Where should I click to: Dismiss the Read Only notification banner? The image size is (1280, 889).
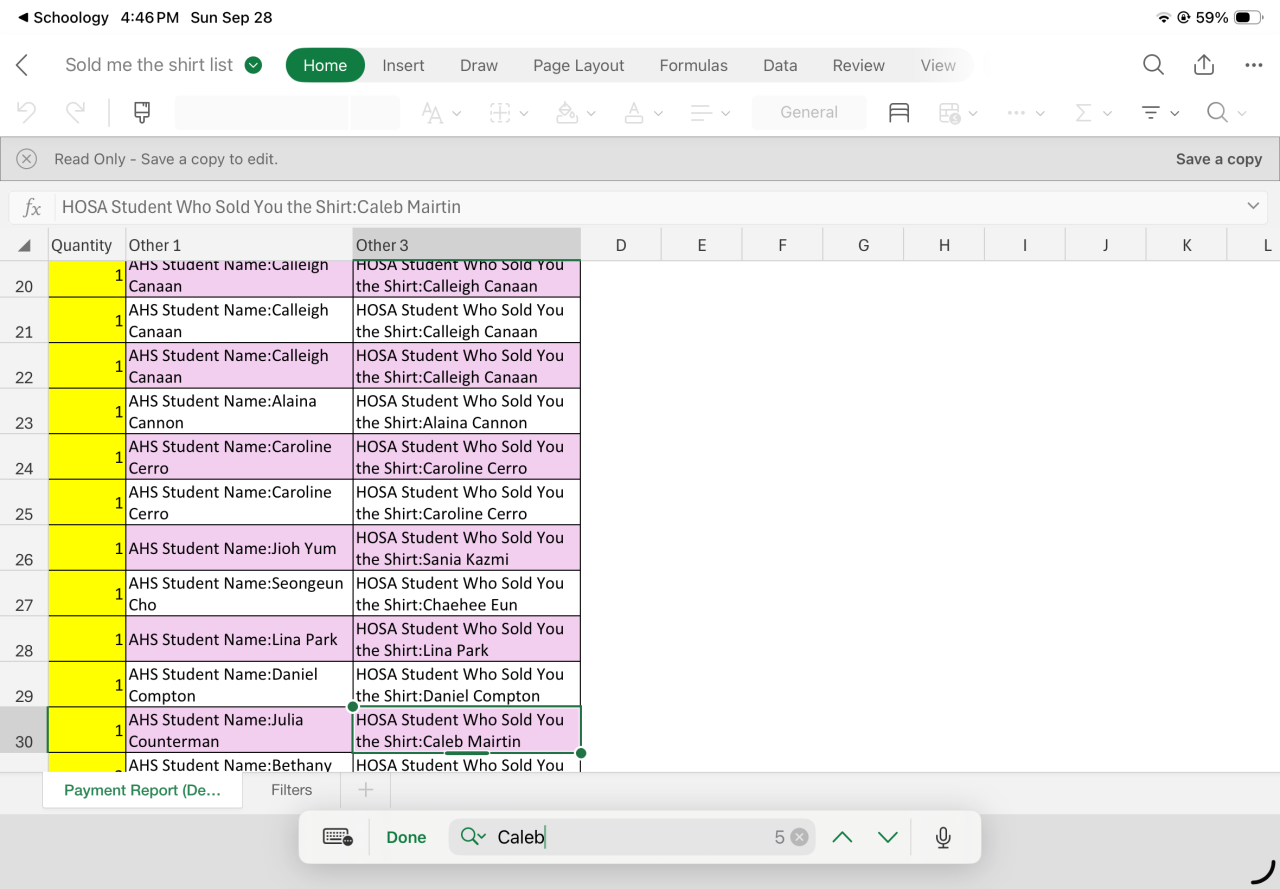coord(27,159)
